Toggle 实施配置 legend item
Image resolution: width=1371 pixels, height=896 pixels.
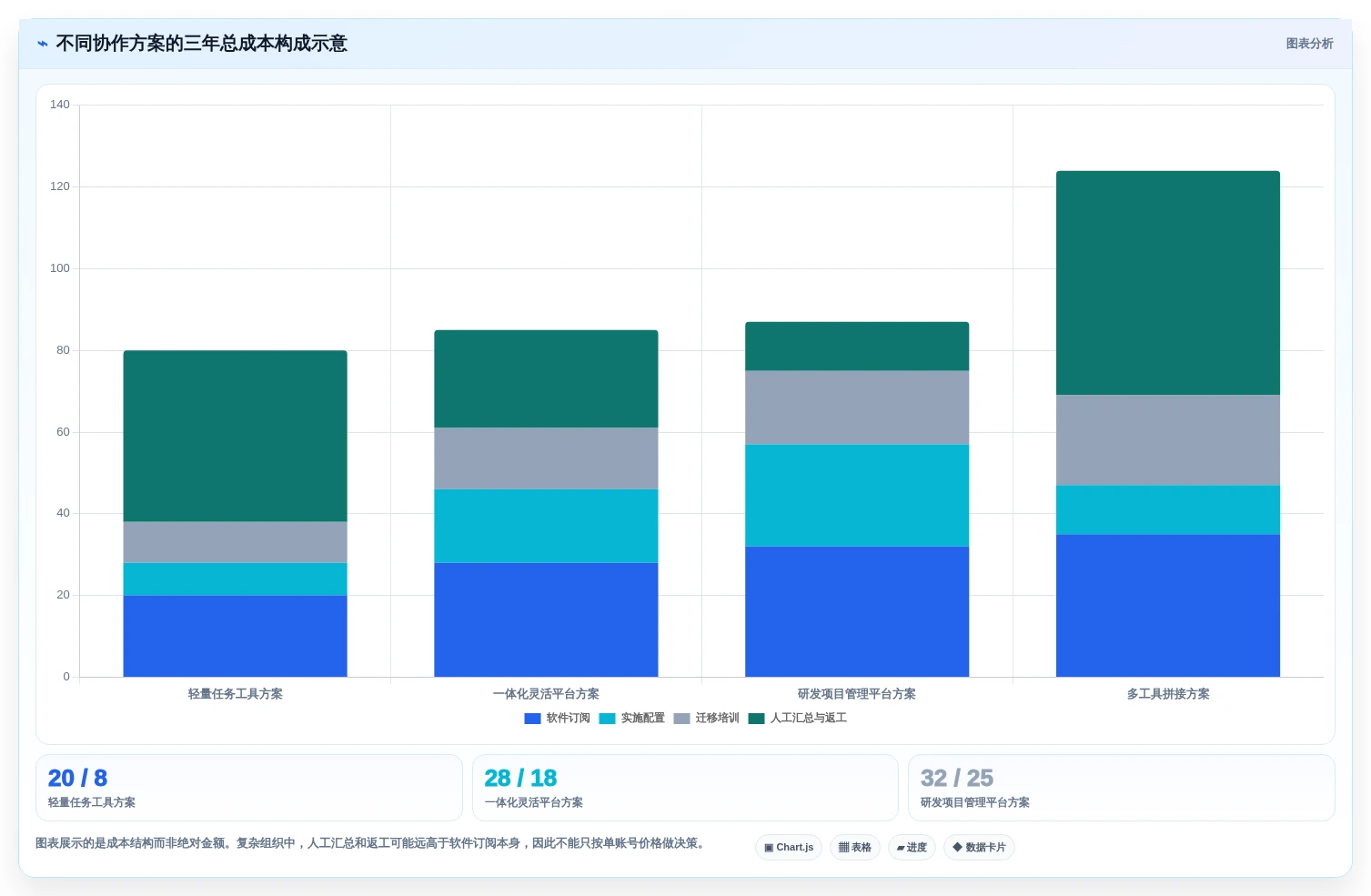click(x=632, y=718)
